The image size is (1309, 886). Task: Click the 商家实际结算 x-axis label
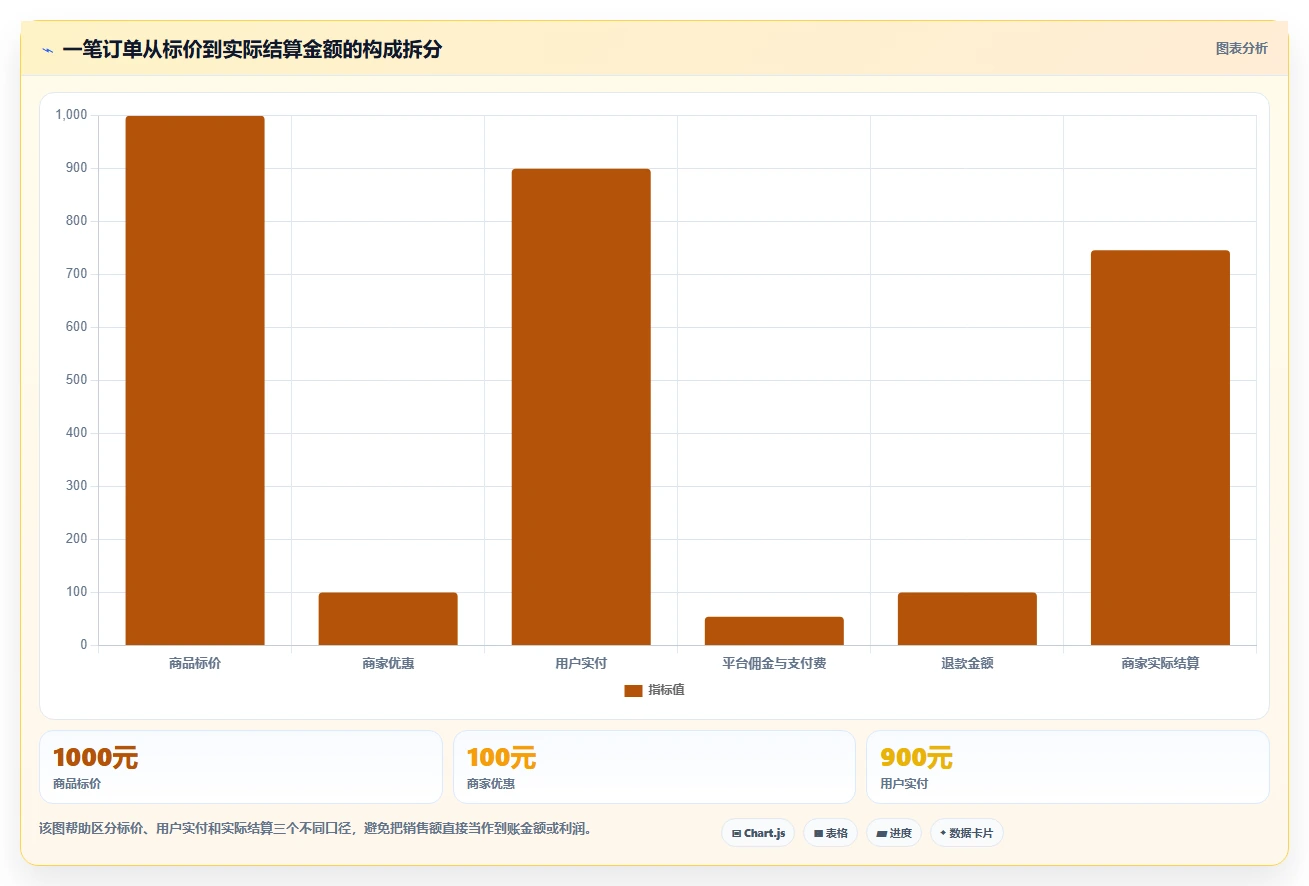(1160, 663)
